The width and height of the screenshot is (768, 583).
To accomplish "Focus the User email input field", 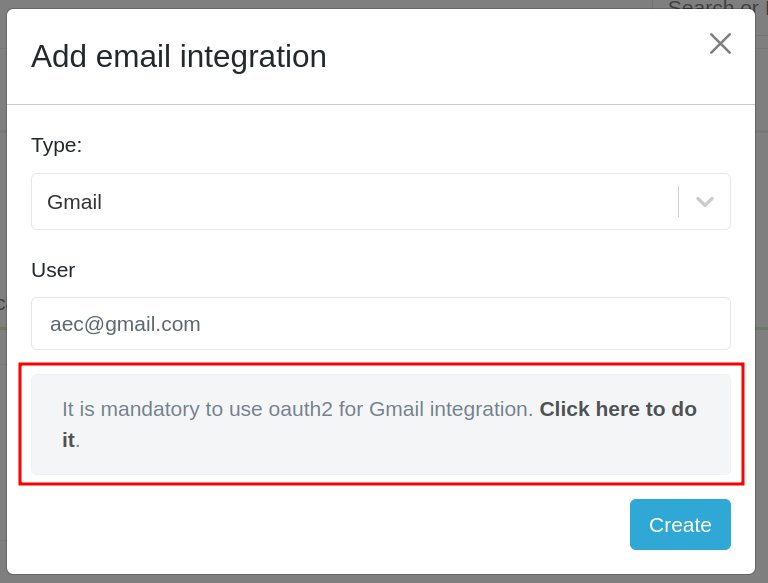I will coord(380,324).
